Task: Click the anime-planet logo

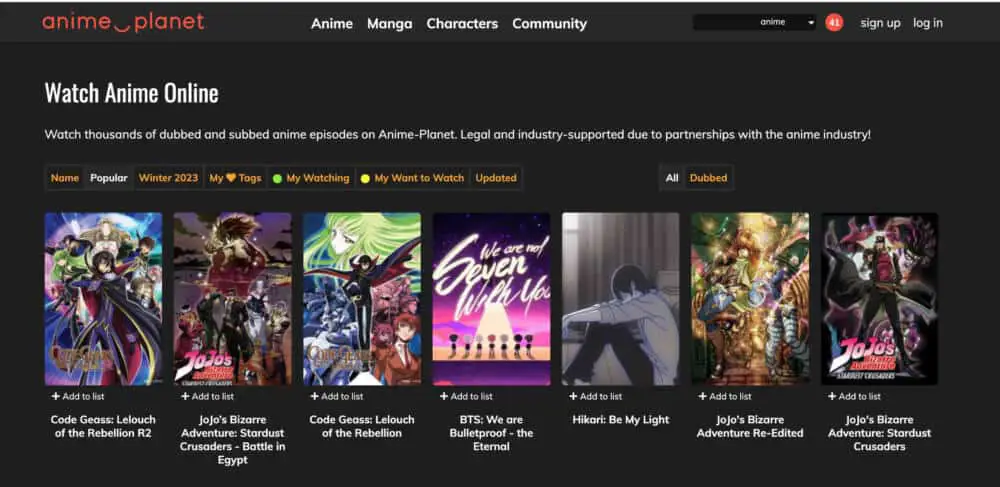Action: 123,22
